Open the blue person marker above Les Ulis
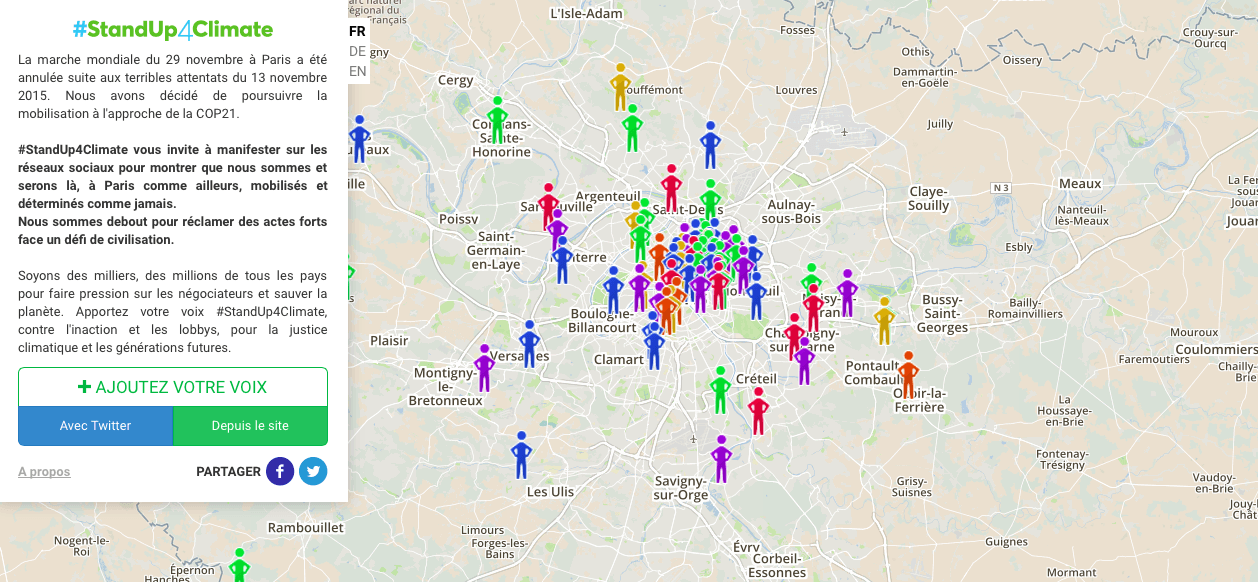Image resolution: width=1258 pixels, height=582 pixels. pos(521,455)
